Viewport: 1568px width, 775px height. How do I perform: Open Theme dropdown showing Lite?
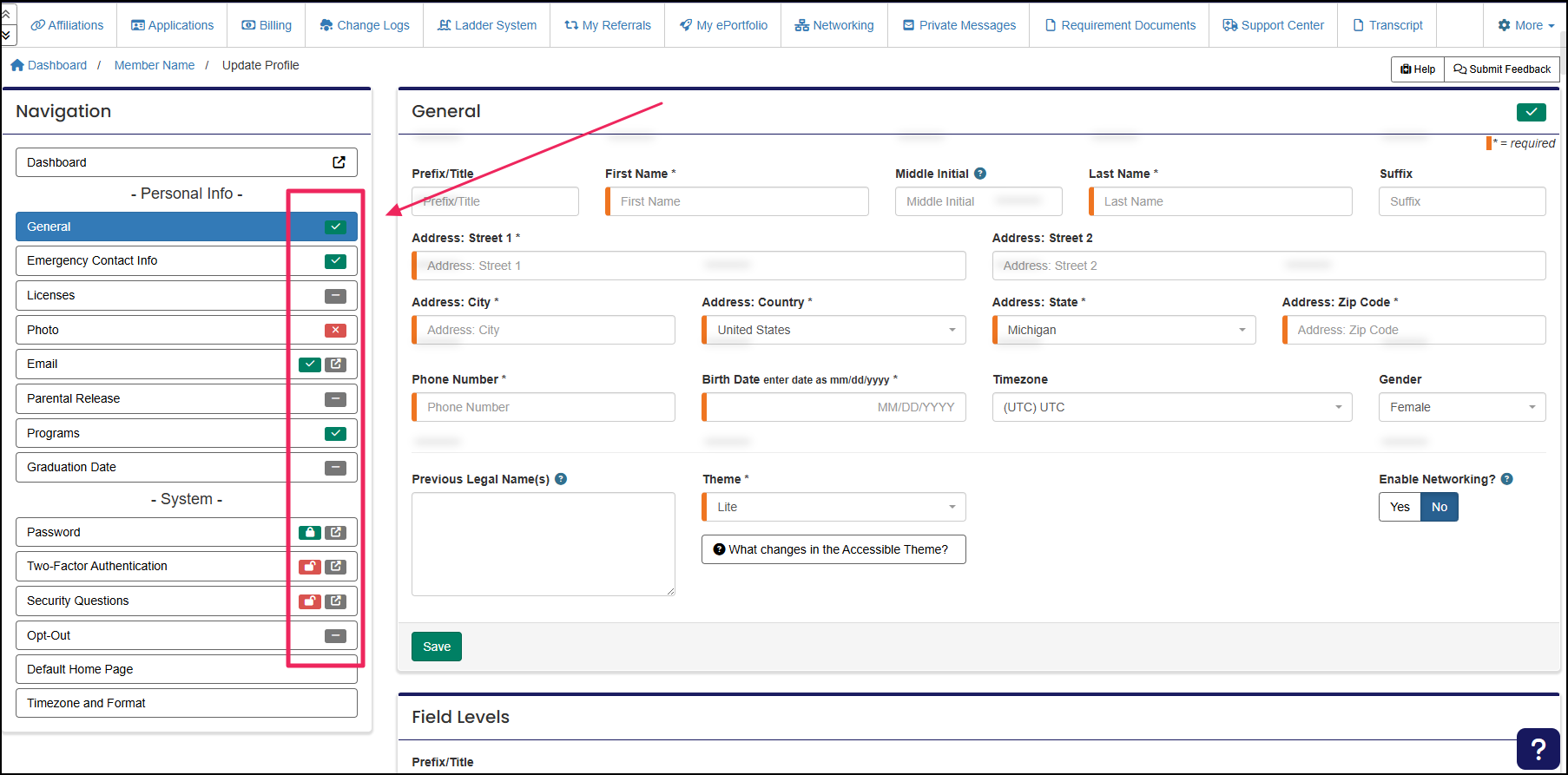(x=833, y=507)
